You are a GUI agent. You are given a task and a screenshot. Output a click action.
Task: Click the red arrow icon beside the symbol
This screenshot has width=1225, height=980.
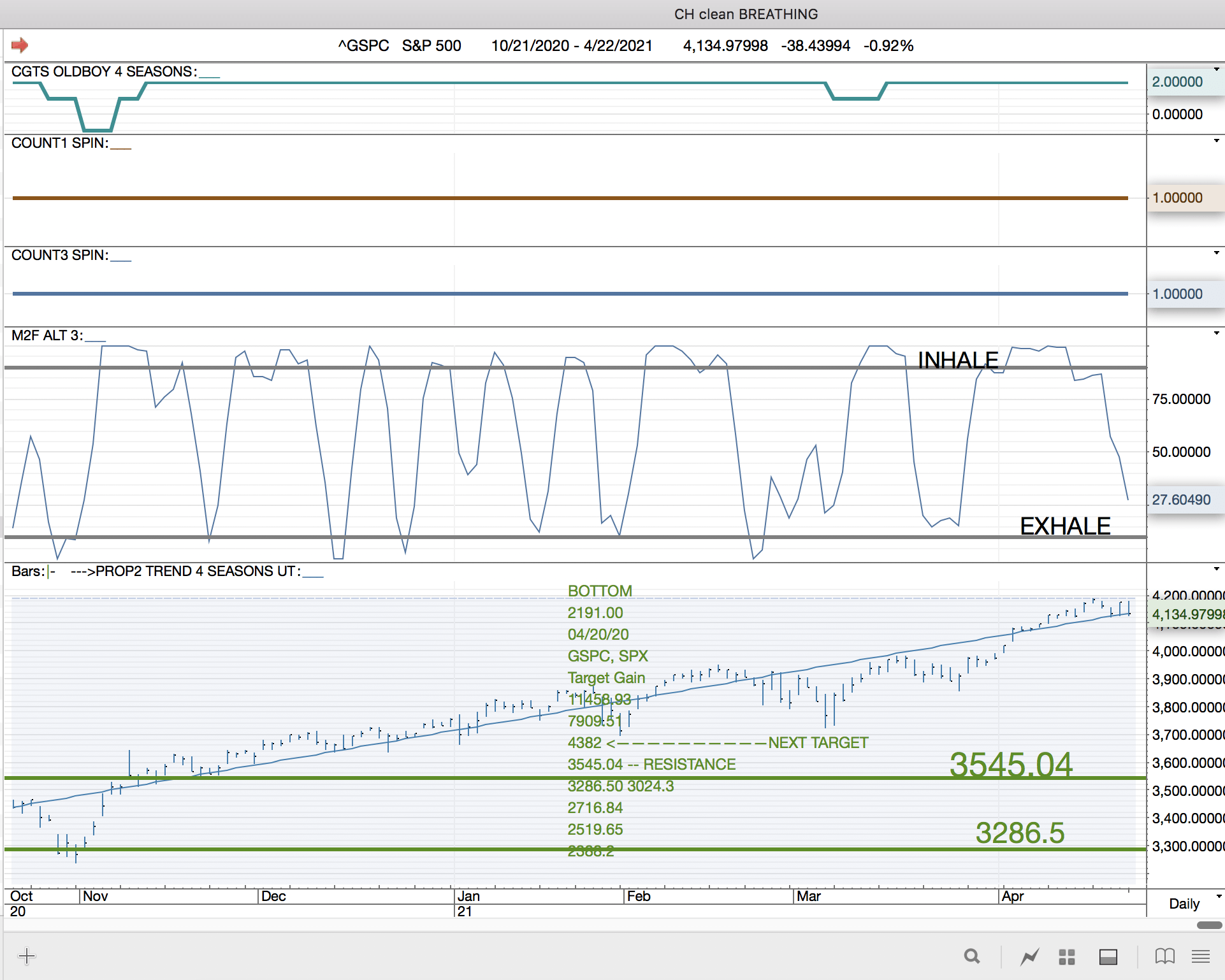click(20, 45)
